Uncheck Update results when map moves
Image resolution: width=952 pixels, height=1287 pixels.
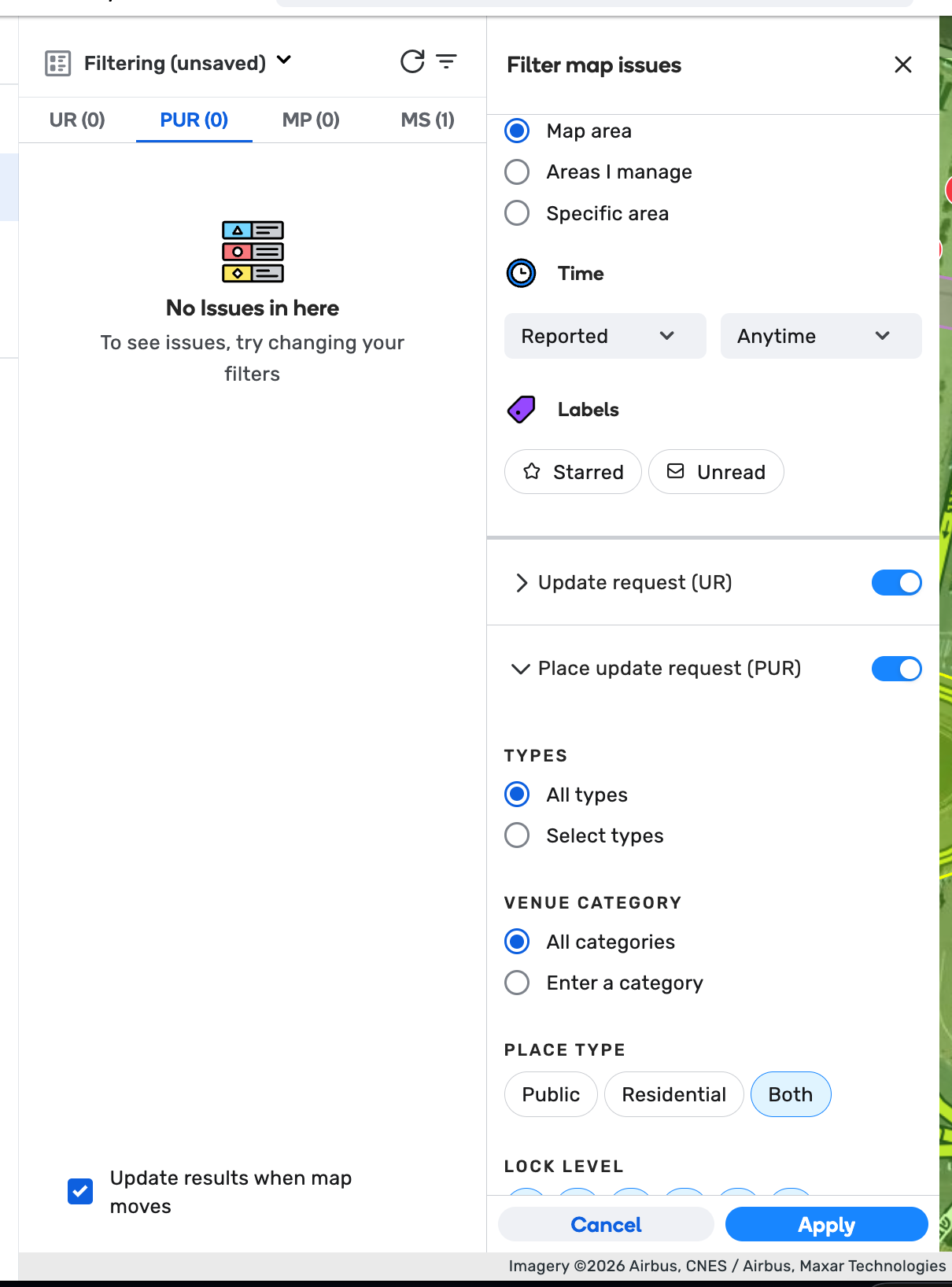click(x=80, y=1191)
